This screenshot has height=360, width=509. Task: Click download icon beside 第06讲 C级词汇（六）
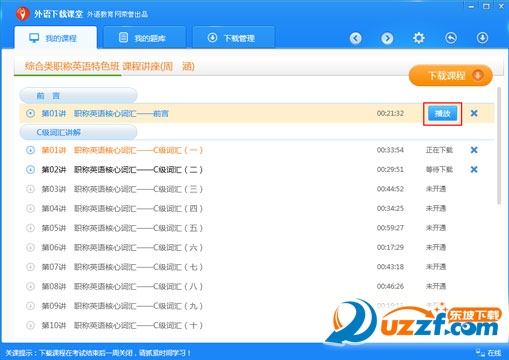pos(30,247)
